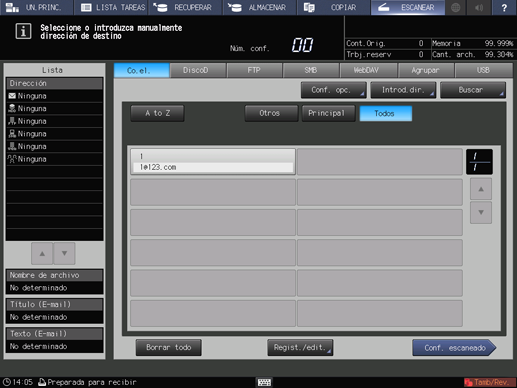This screenshot has width=517, height=388.
Task: Switch to ALMACENAR mode
Action: [260, 7]
